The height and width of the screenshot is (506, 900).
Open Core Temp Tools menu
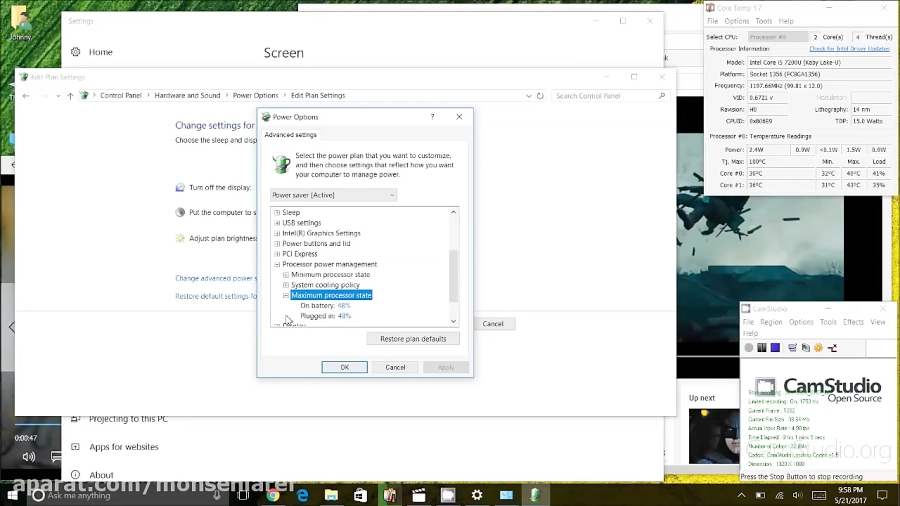click(x=763, y=21)
